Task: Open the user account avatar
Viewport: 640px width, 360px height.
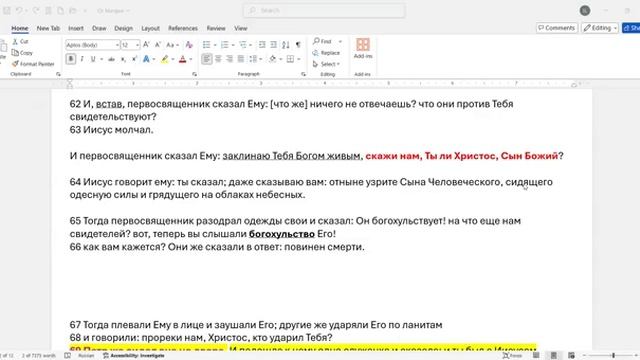Action: click(585, 11)
